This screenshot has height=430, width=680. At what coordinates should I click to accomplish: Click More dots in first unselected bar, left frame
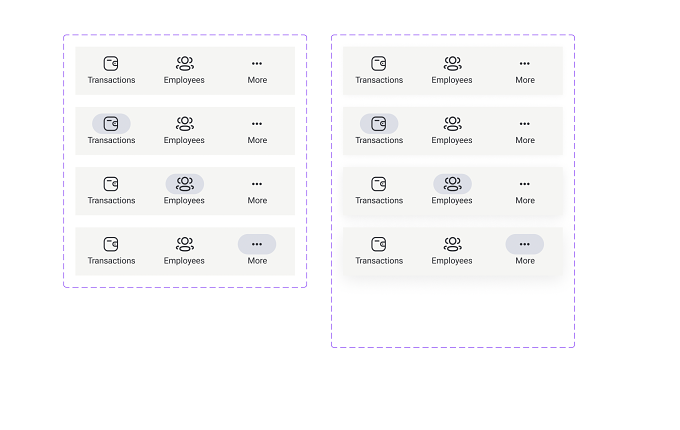(x=257, y=64)
